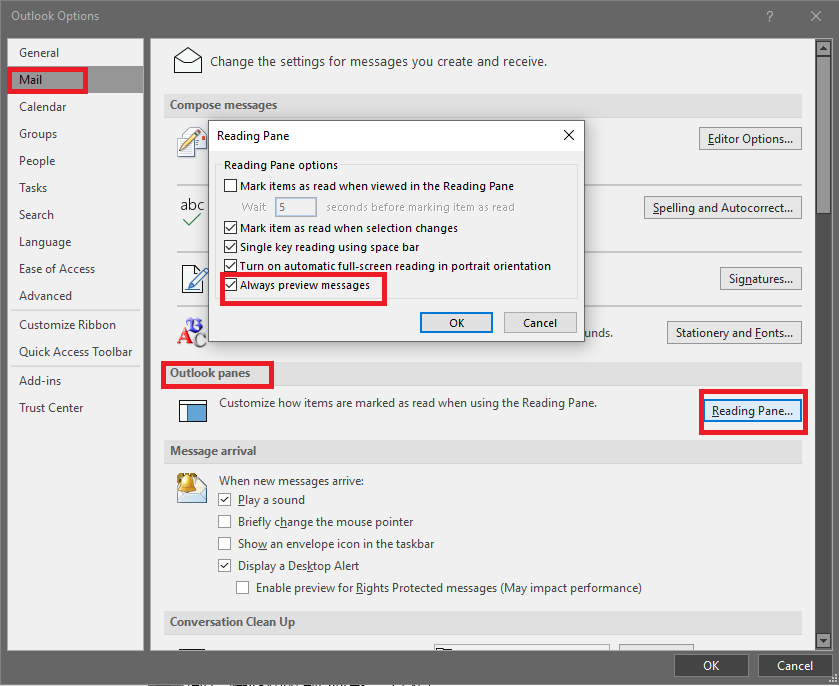Screen dimensions: 839x686
Task: Go to People options
Action: point(75,161)
